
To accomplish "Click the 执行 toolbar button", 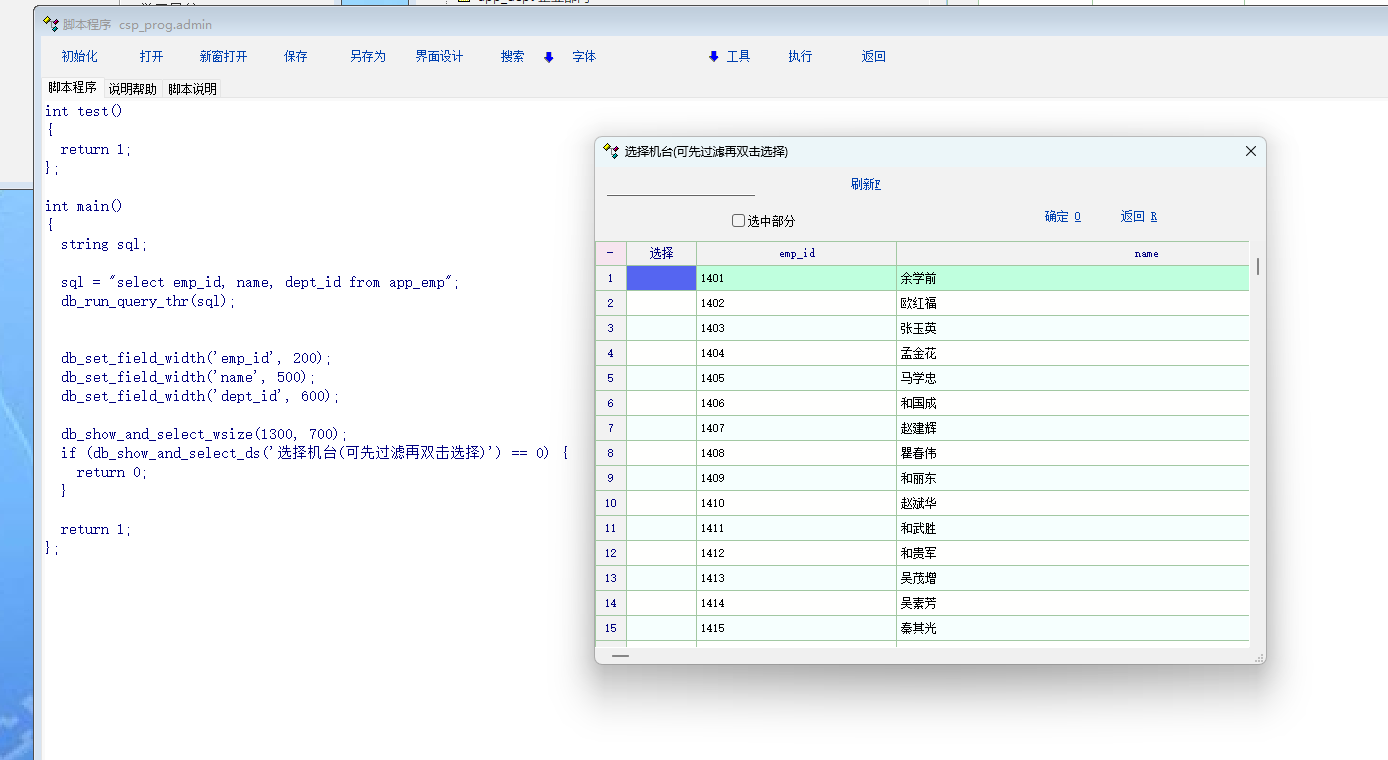I will point(800,57).
